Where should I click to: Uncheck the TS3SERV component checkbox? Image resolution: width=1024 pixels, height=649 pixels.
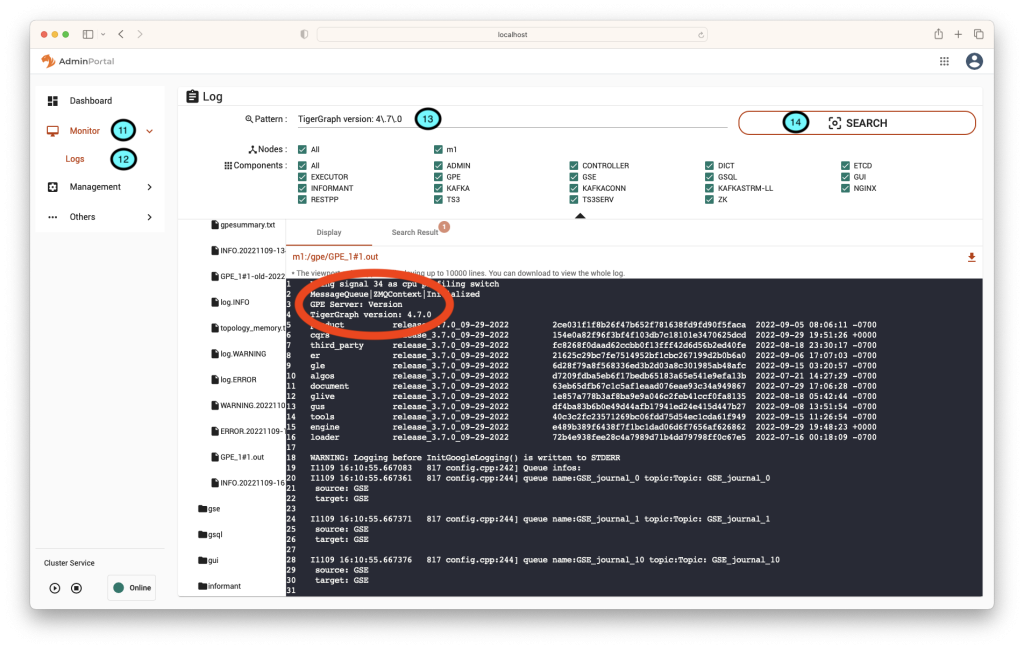click(573, 200)
